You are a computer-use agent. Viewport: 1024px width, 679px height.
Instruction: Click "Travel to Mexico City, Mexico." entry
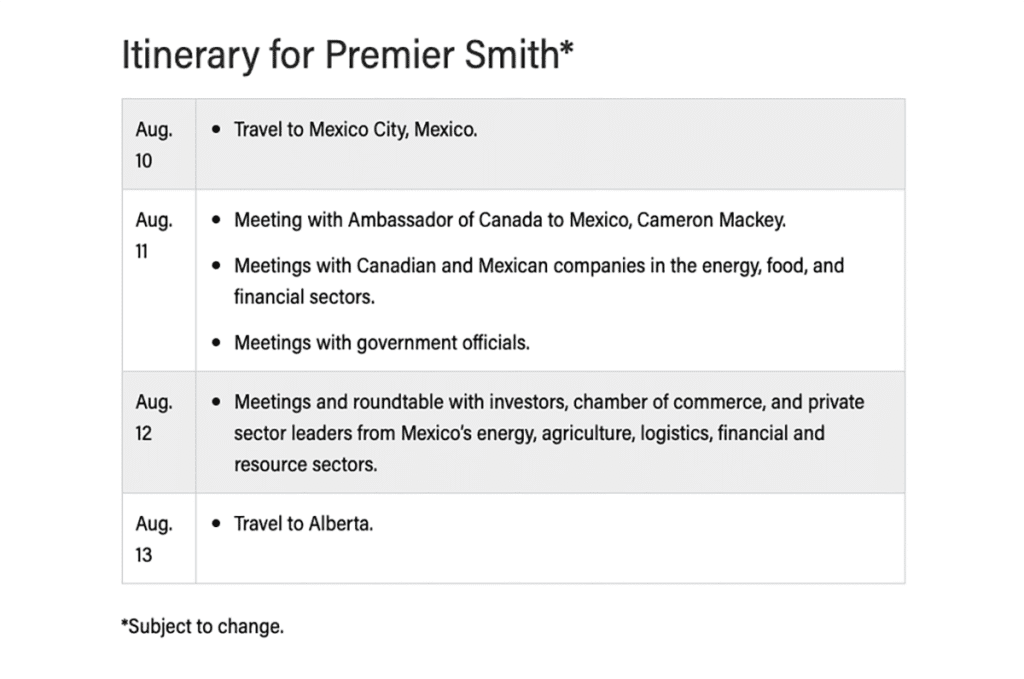pos(355,130)
